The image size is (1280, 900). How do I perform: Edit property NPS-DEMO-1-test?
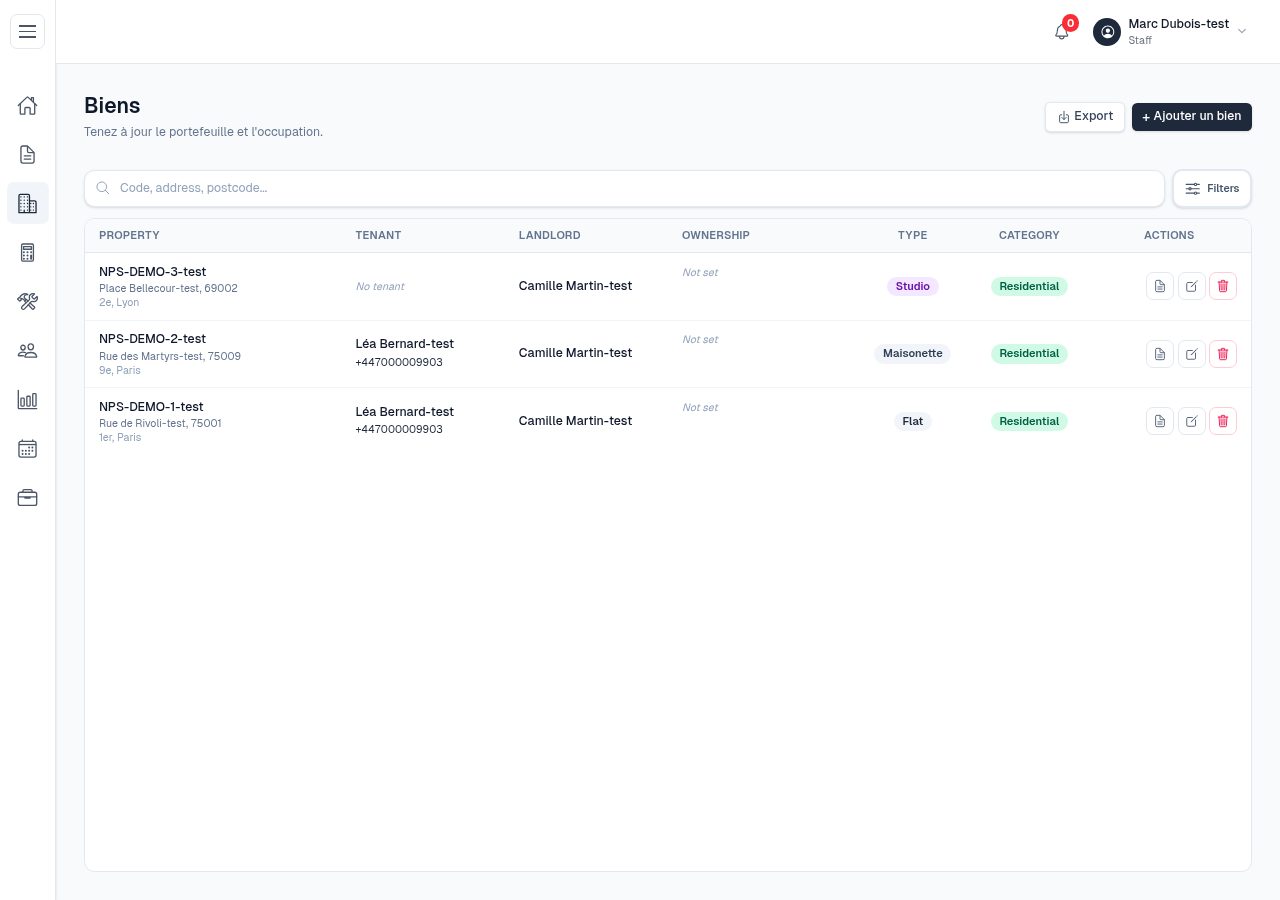[x=1191, y=421]
